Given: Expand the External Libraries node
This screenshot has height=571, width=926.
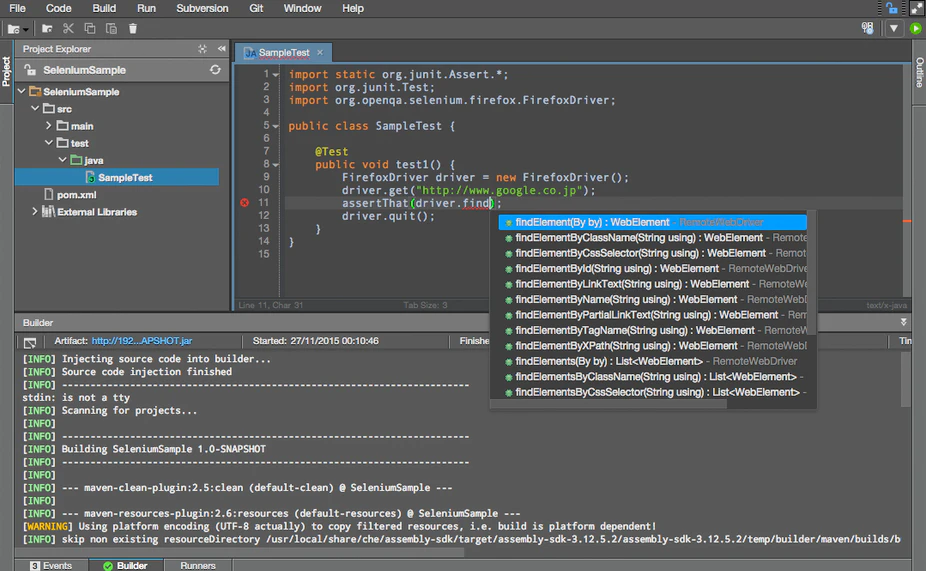Looking at the screenshot, I should [x=34, y=211].
